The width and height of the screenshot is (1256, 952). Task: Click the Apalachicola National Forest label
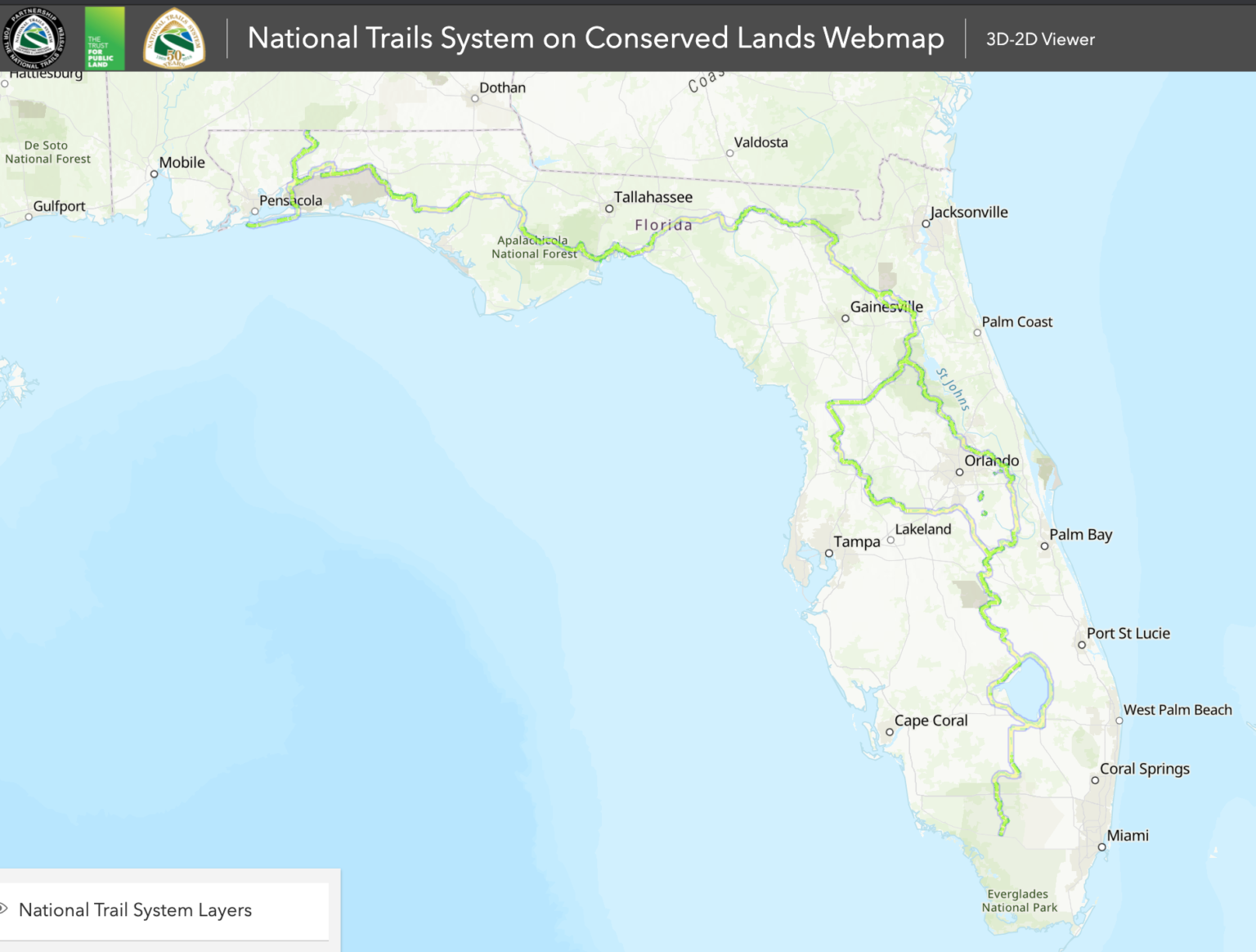(532, 247)
